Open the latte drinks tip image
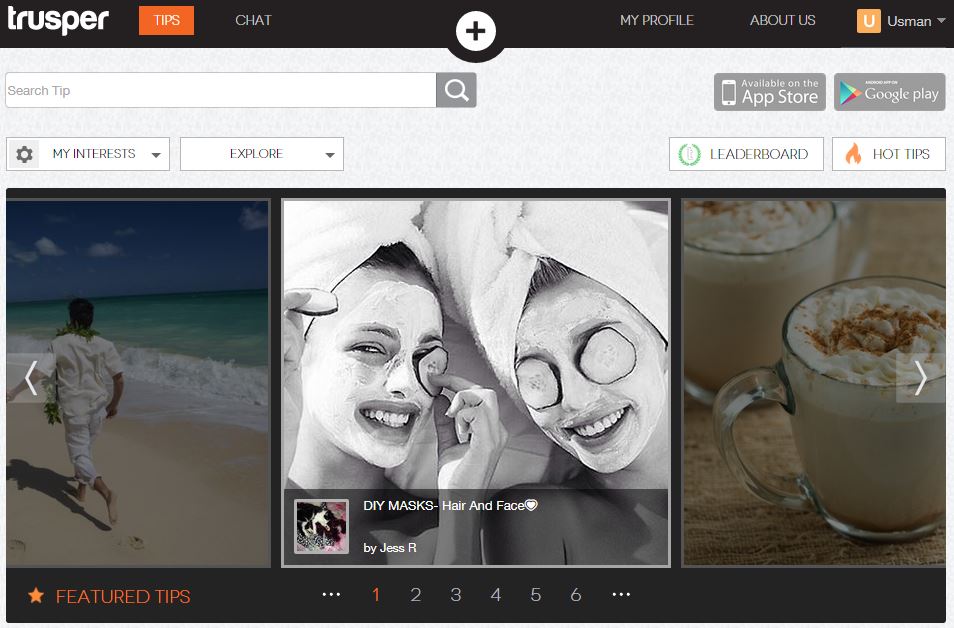The image size is (954, 628). point(814,383)
